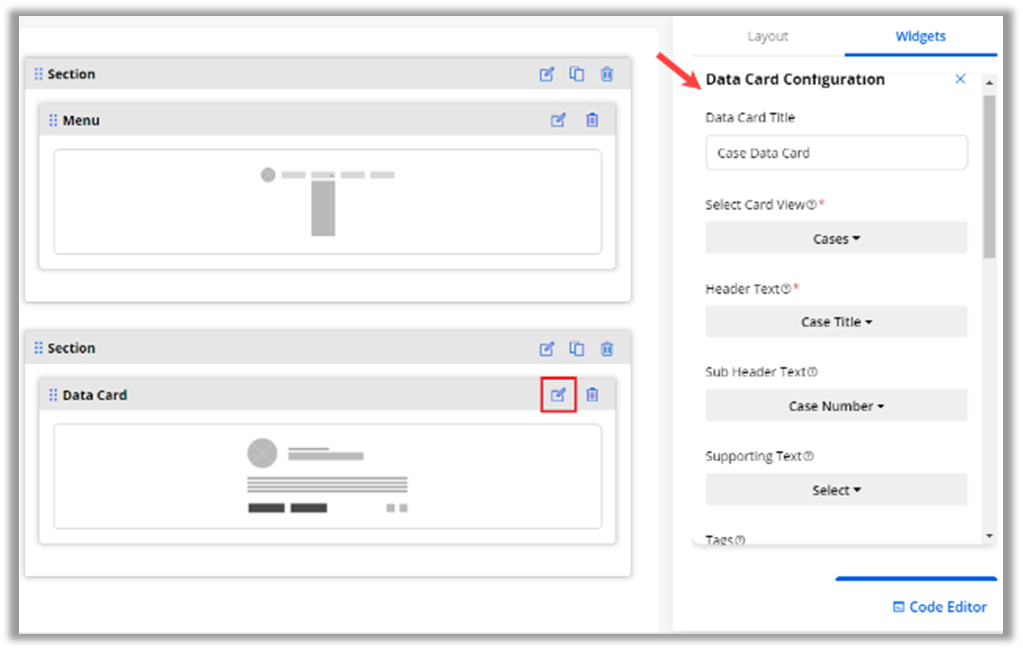Switch to the Layout tab

(x=768, y=36)
